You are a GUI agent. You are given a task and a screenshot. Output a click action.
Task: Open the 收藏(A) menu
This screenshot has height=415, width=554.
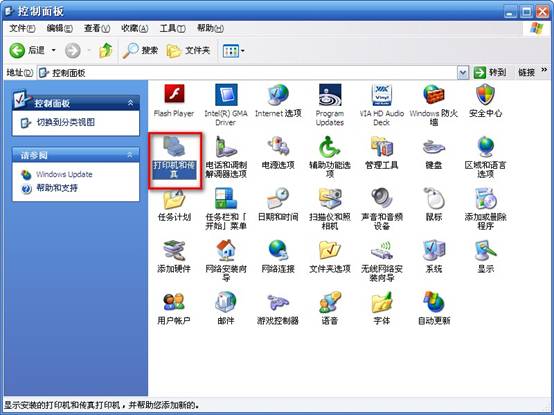135,28
